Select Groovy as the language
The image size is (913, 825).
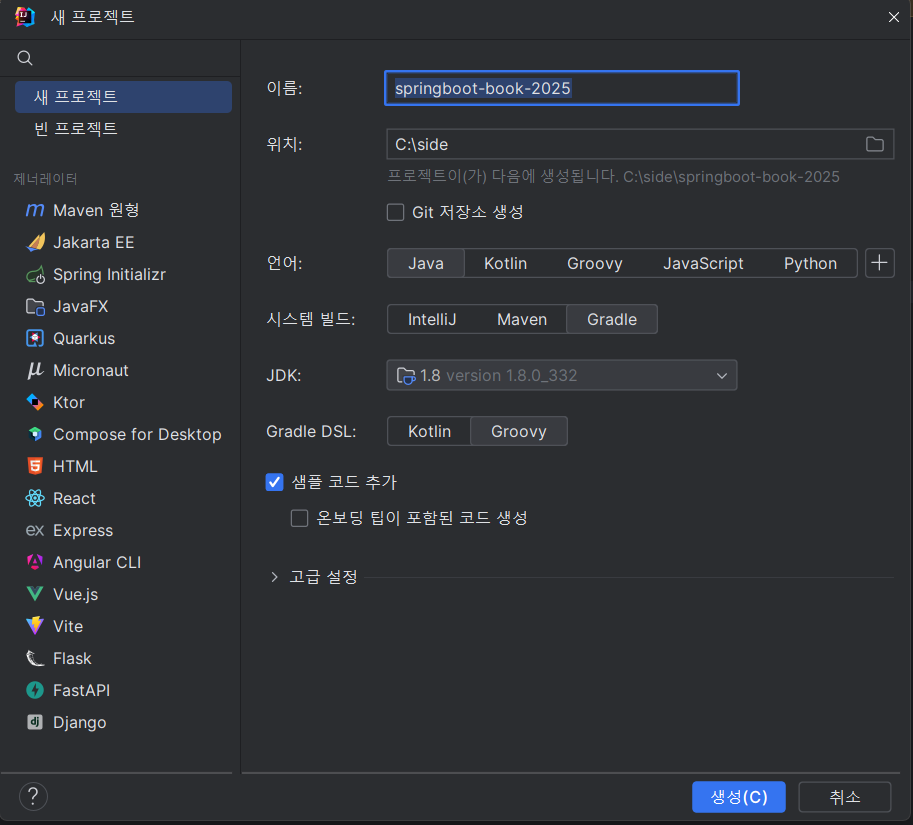[594, 263]
